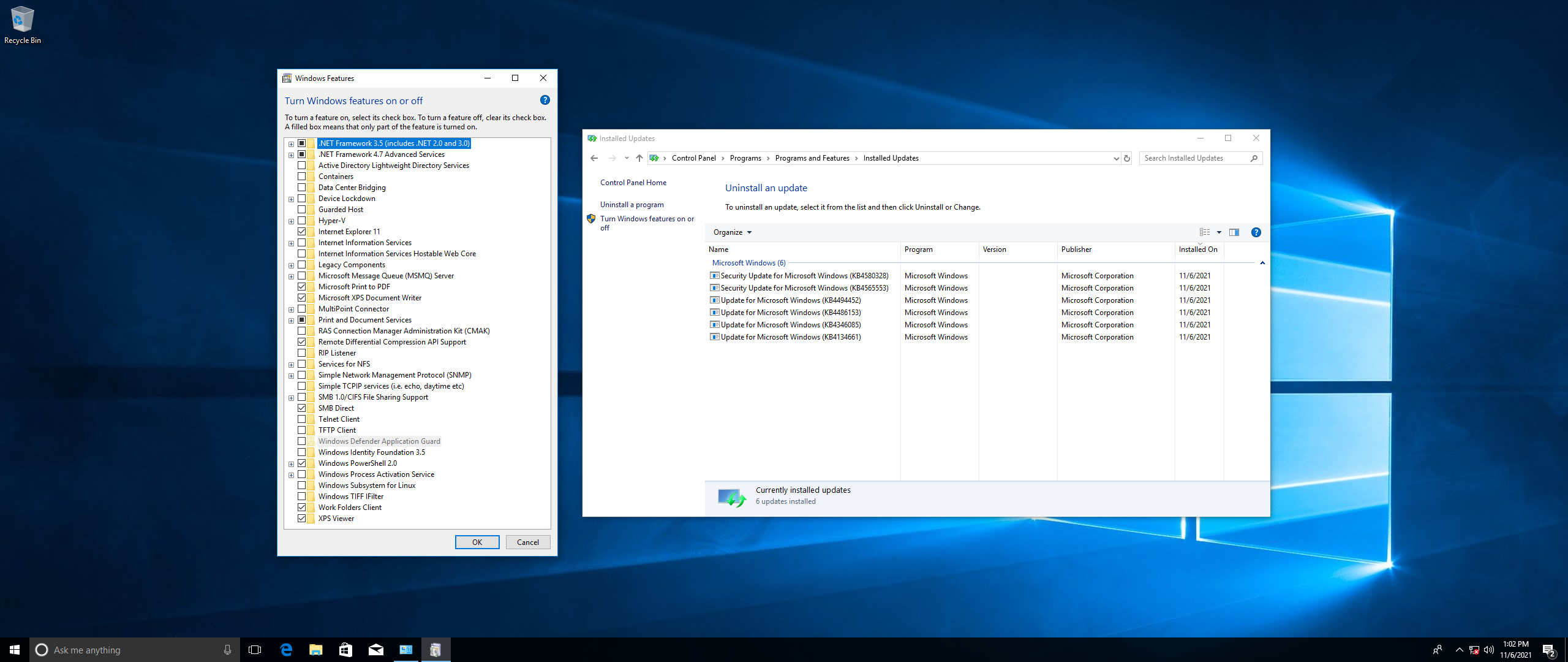The height and width of the screenshot is (662, 1568).
Task: Expand the Device Lockdown node
Action: (x=292, y=199)
